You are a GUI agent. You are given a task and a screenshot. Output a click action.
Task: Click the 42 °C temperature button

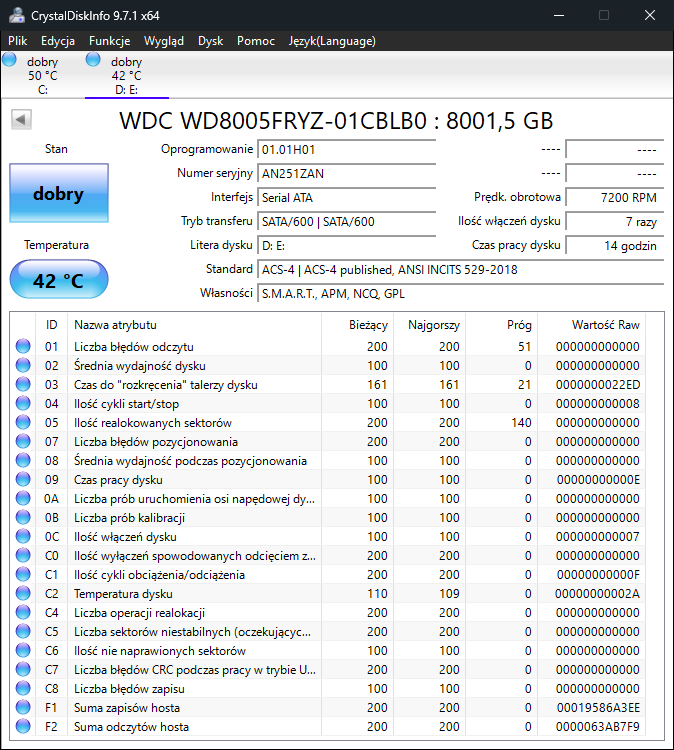pos(59,280)
